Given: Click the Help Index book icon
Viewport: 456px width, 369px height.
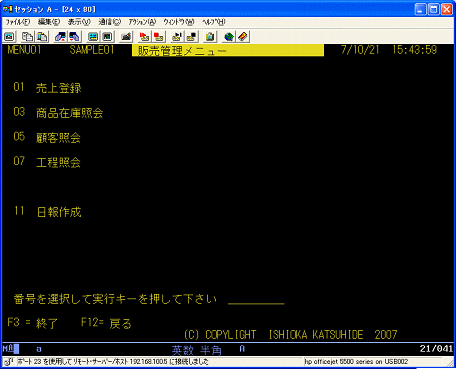Looking at the screenshot, I should click(x=243, y=36).
